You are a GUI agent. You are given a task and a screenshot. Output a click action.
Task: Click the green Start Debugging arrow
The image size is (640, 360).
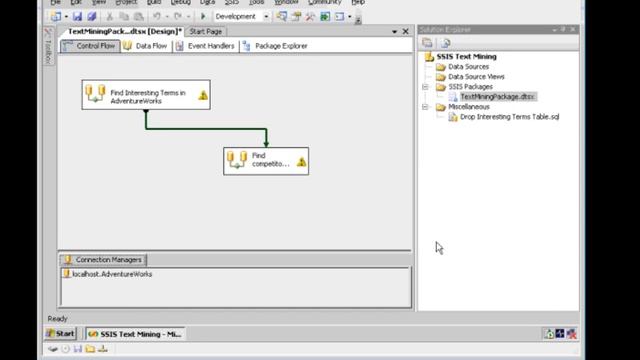click(203, 16)
